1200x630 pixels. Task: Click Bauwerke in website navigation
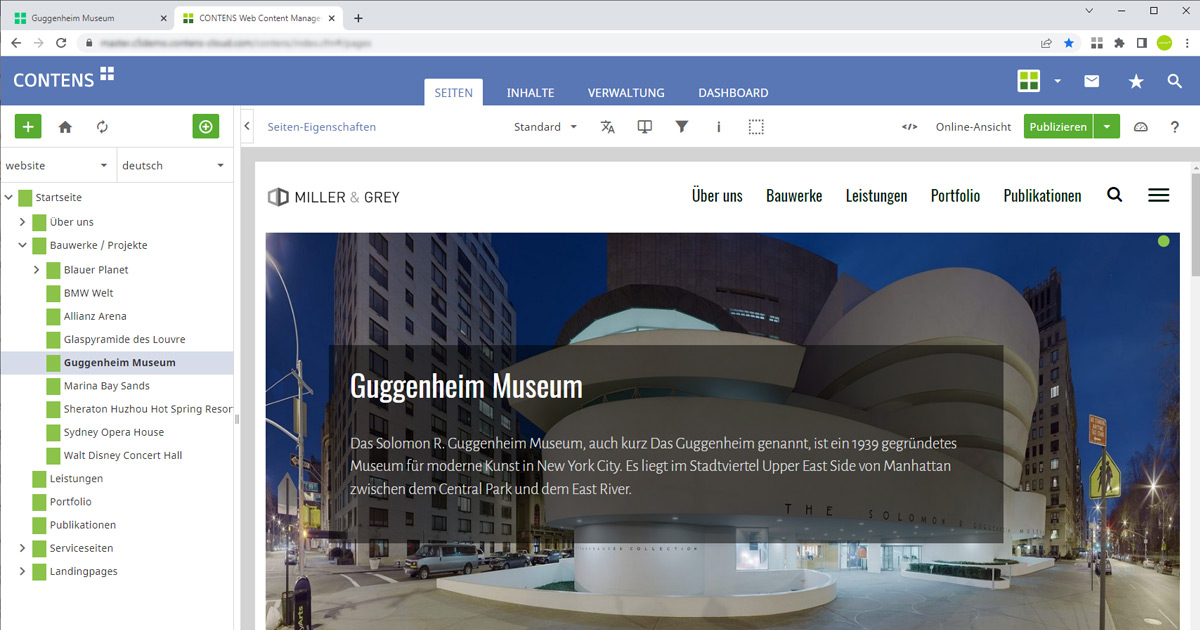[x=794, y=196]
